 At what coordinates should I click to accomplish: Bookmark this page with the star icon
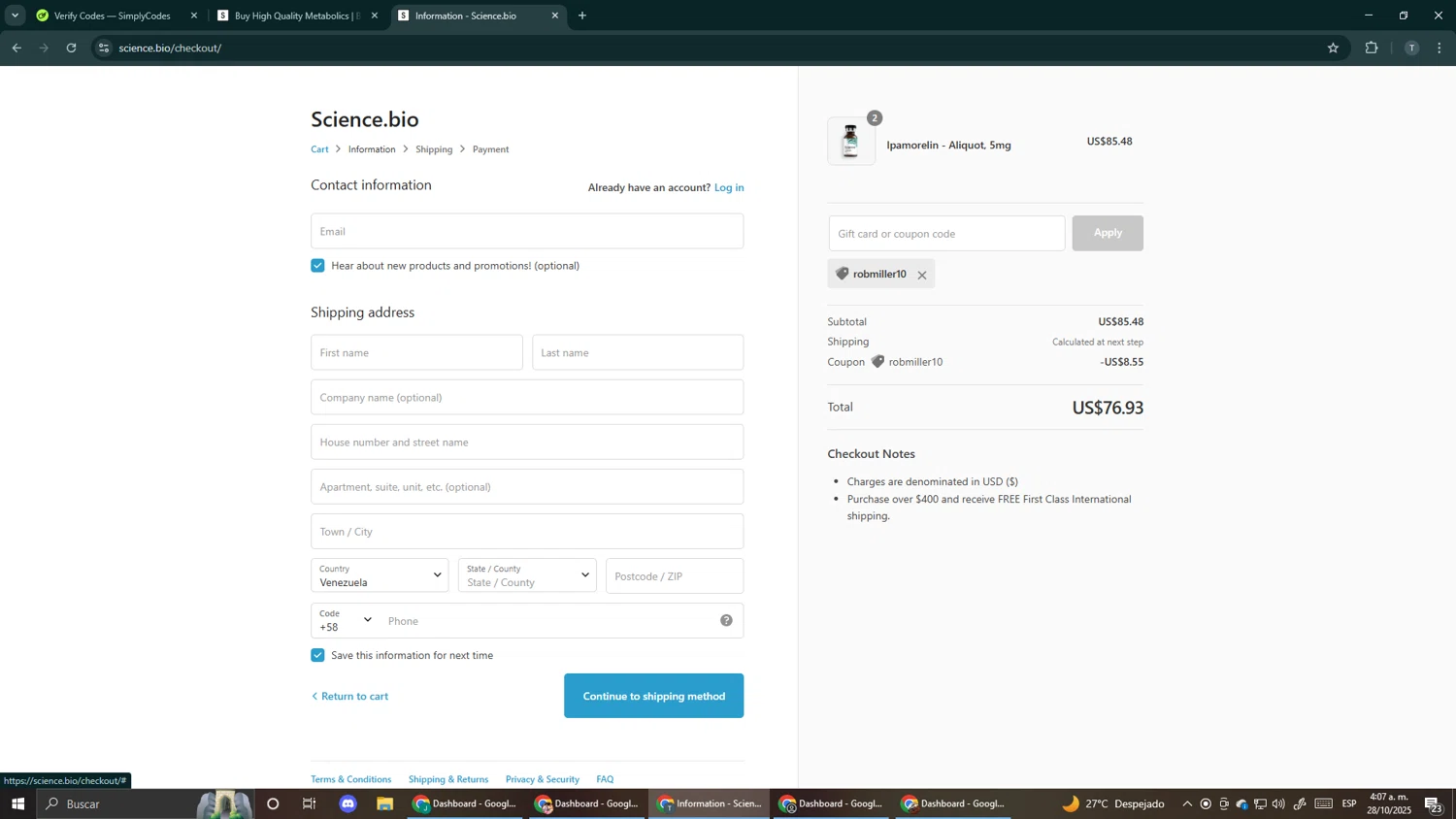(1333, 48)
